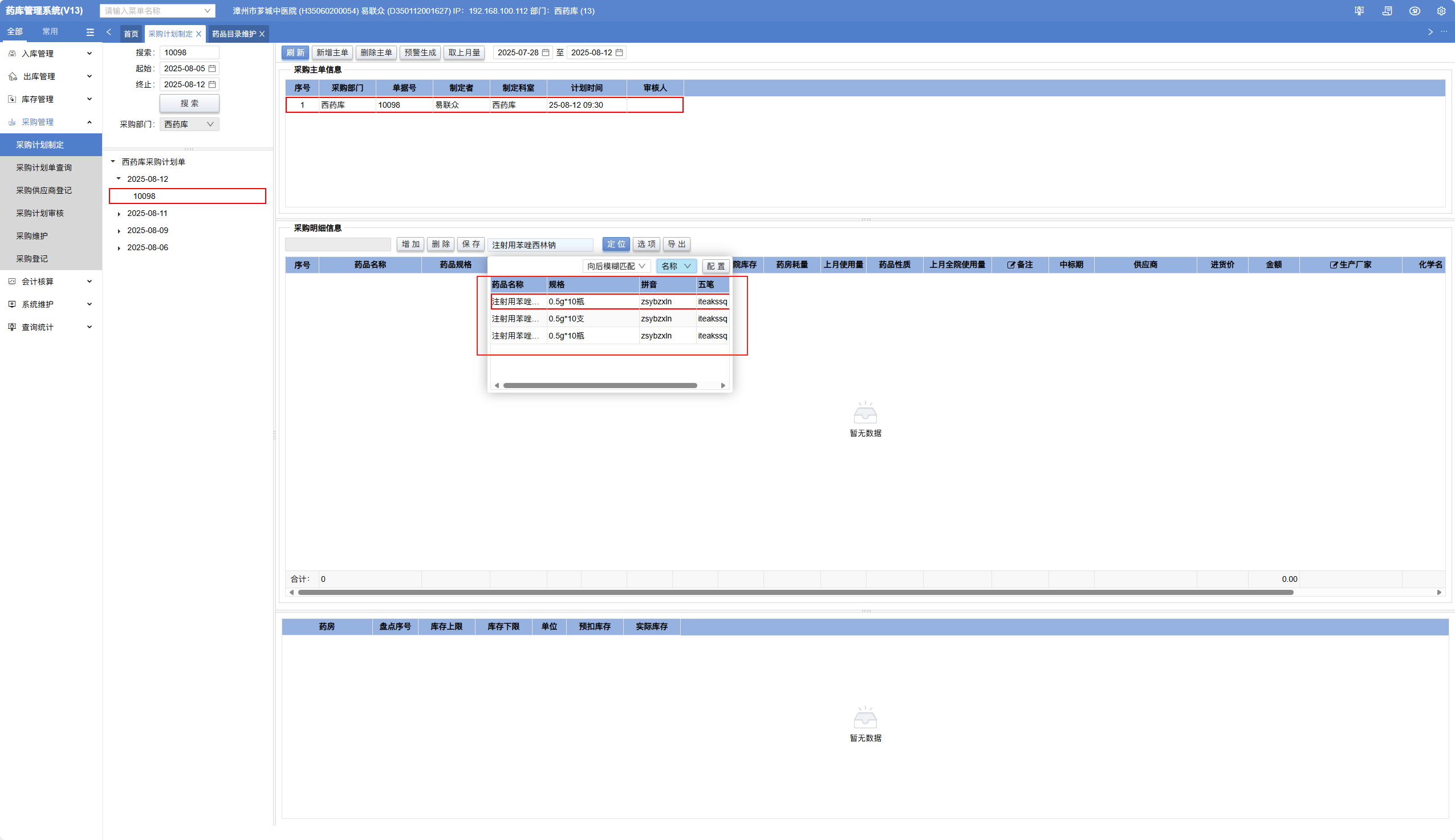Open 采购计划审核 in the sidebar
The width and height of the screenshot is (1455, 840).
(40, 214)
